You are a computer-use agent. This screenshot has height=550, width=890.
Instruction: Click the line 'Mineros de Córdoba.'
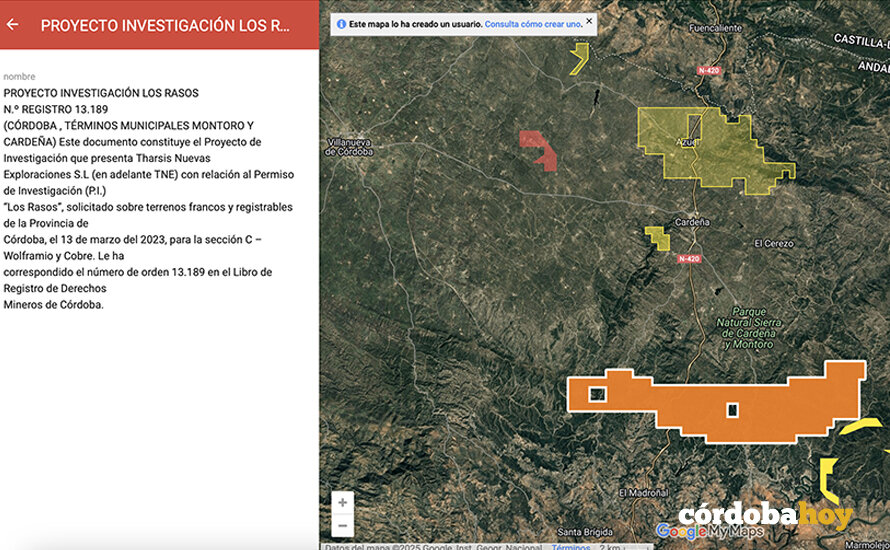(x=53, y=304)
